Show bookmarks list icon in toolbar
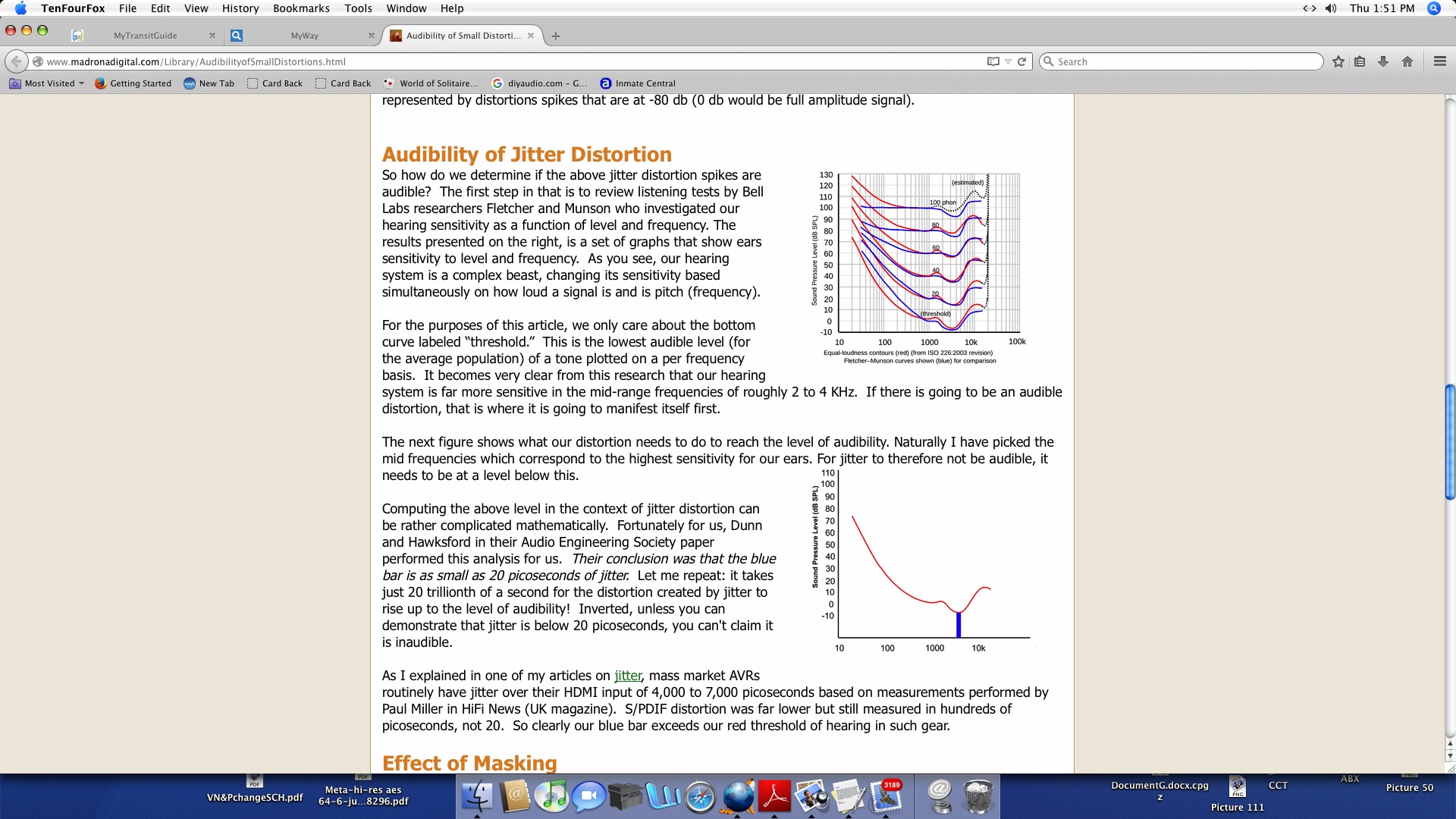Image resolution: width=1456 pixels, height=819 pixels. tap(1360, 61)
